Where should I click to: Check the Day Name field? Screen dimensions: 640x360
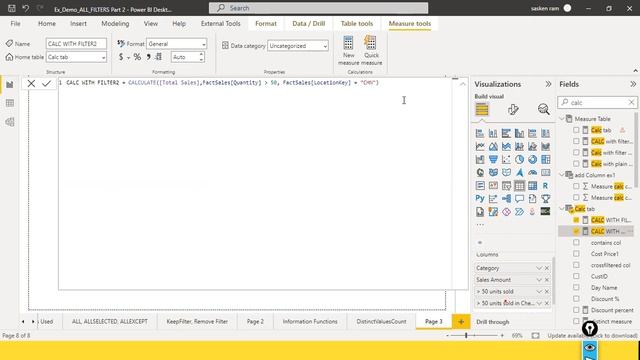coord(576,287)
